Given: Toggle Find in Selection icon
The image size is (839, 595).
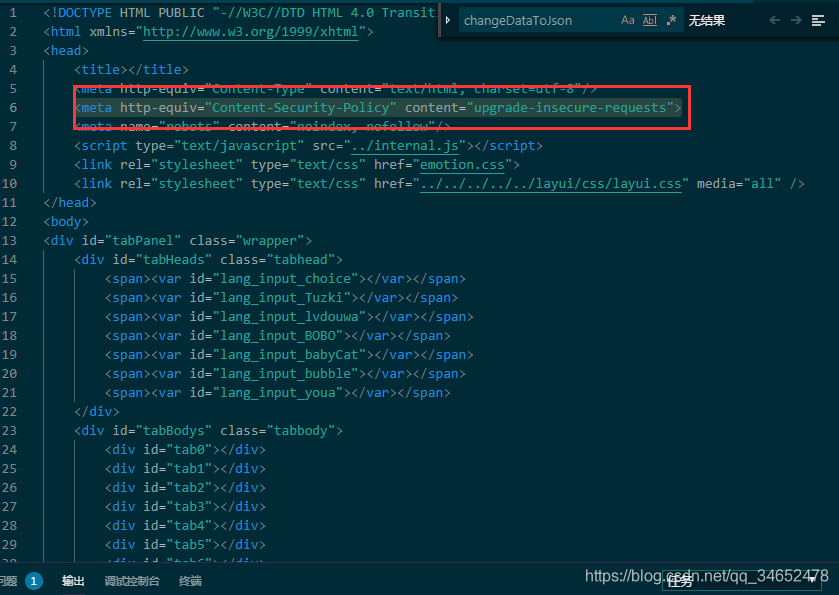Looking at the screenshot, I should click(818, 20).
